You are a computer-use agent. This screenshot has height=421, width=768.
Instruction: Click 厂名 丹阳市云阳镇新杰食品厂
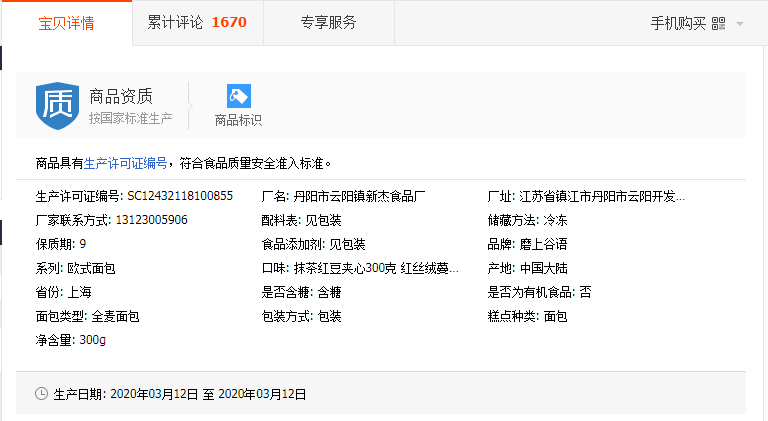coord(343,197)
